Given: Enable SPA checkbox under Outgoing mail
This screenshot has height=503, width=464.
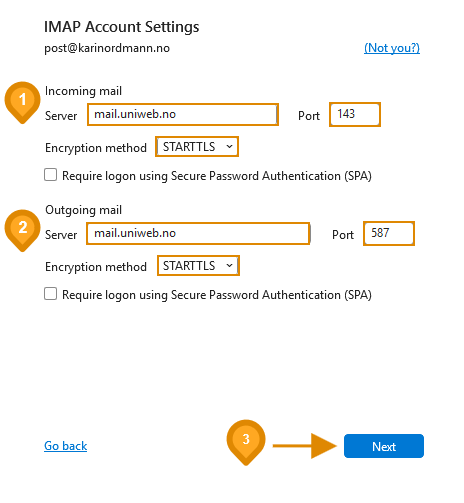Looking at the screenshot, I should tap(50, 294).
